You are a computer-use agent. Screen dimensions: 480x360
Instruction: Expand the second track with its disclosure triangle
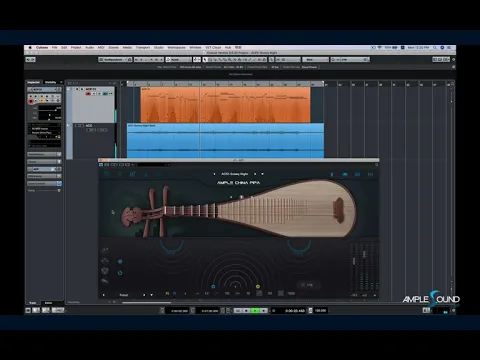68,126
